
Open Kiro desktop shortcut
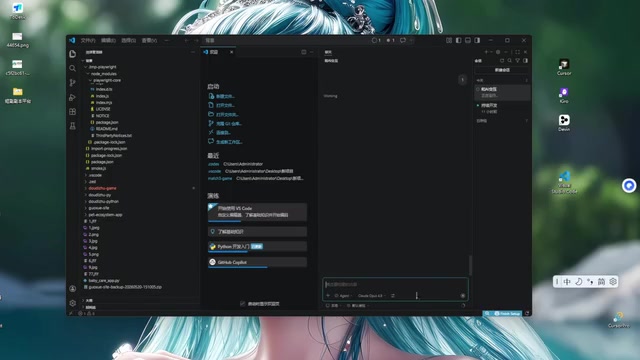564,96
